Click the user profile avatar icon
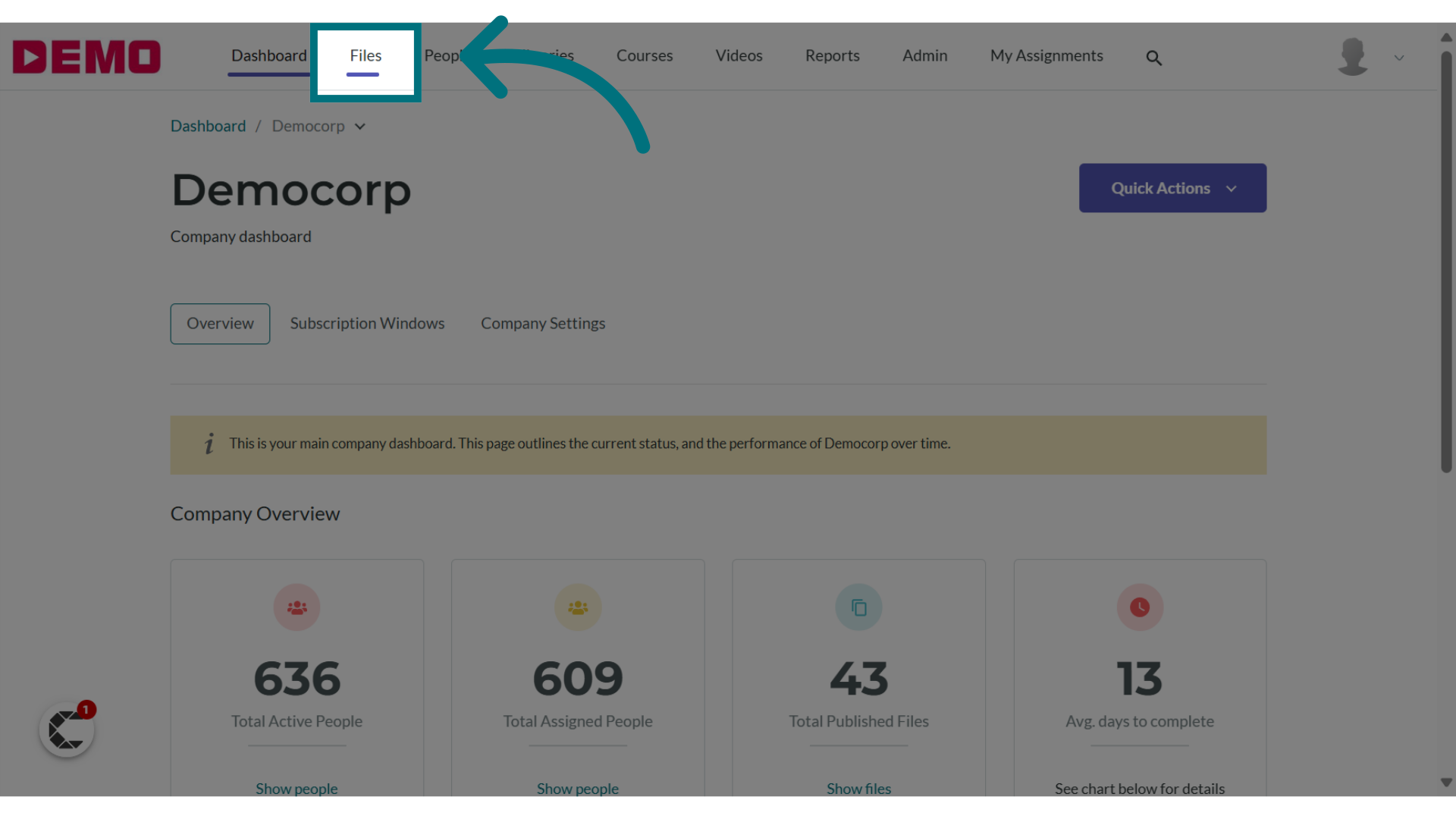Image resolution: width=1456 pixels, height=819 pixels. tap(1353, 55)
